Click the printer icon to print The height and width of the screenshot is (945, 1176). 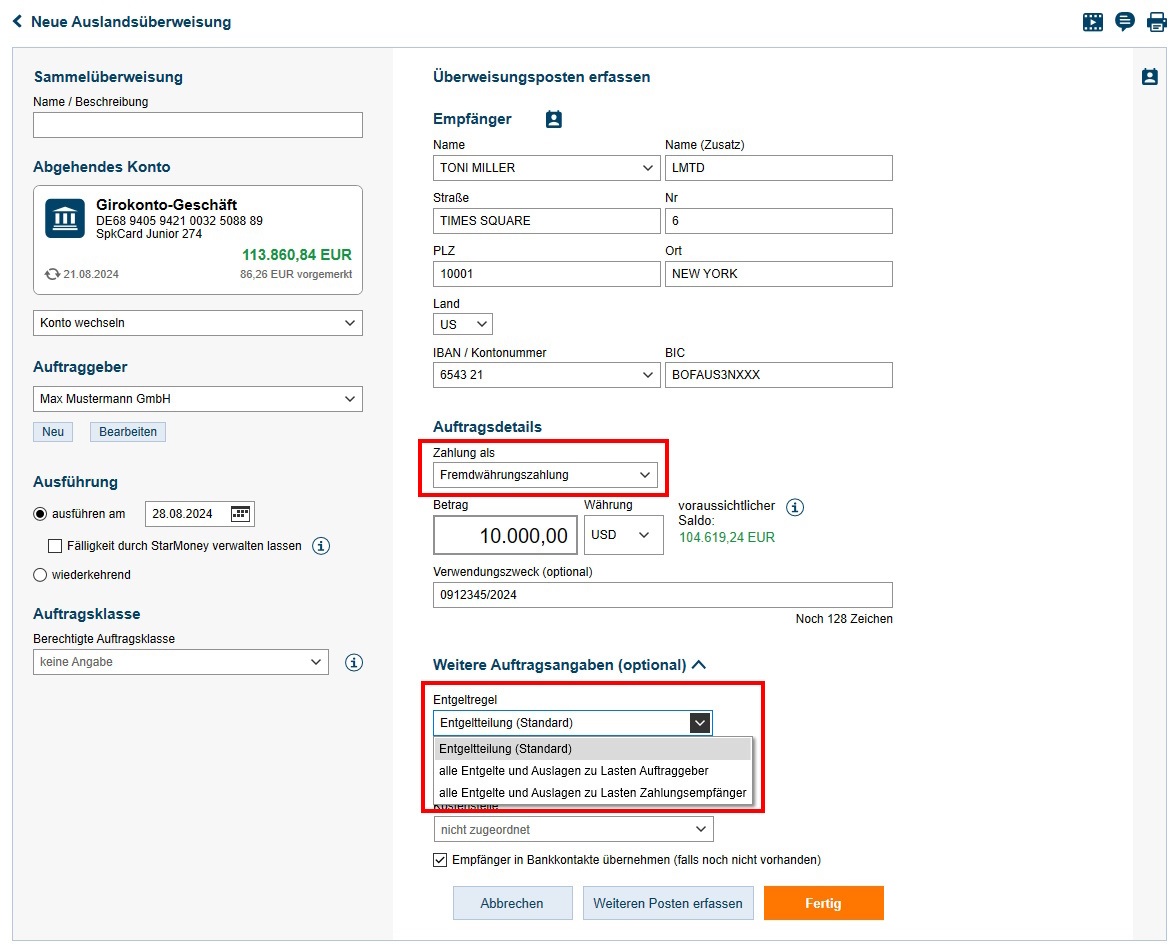pyautogui.click(x=1156, y=22)
